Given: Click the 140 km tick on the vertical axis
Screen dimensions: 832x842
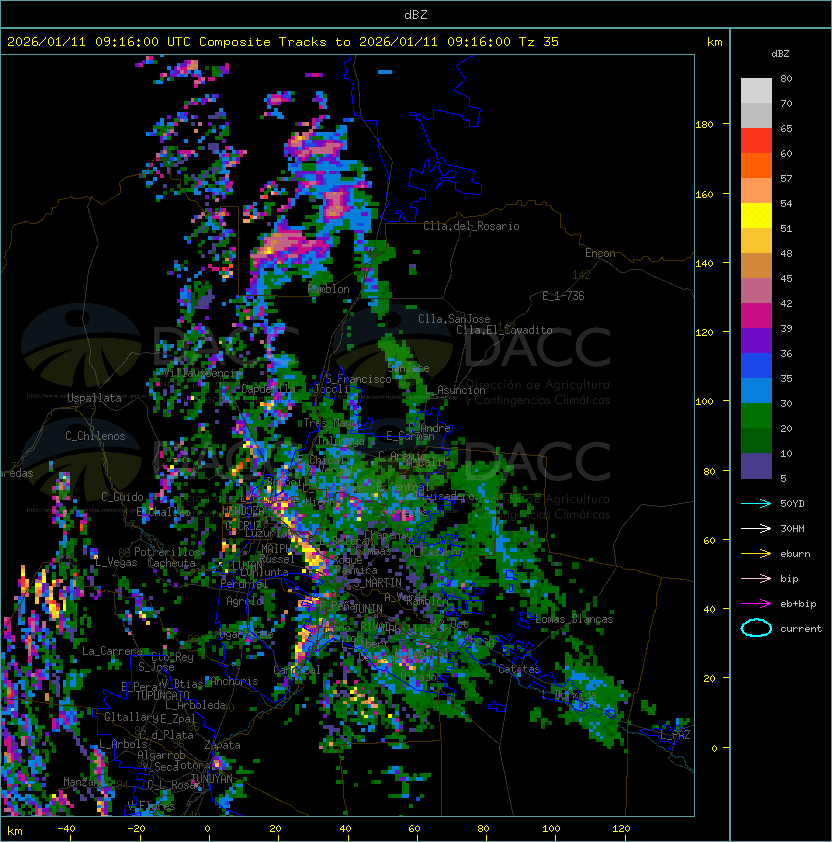Looking at the screenshot, I should 704,264.
